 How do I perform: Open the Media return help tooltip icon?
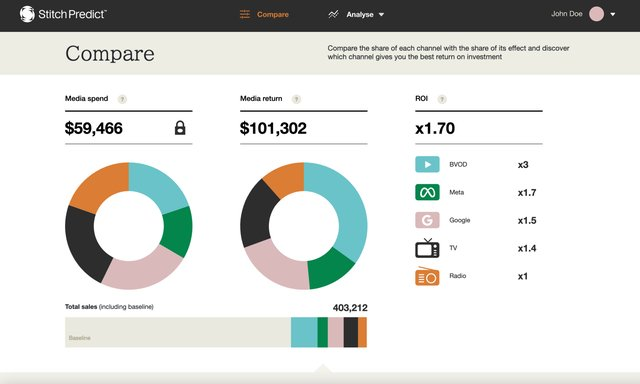click(x=296, y=99)
